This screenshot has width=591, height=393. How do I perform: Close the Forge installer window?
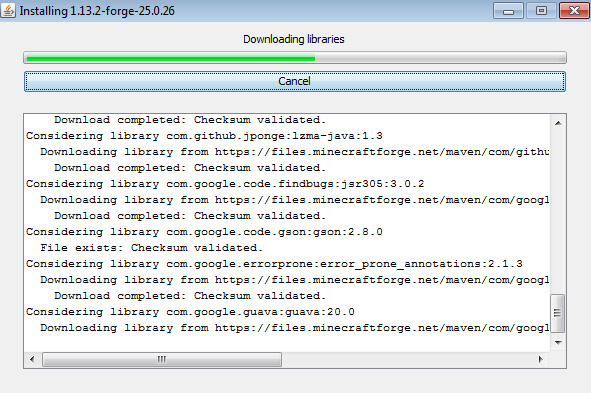[x=574, y=11]
